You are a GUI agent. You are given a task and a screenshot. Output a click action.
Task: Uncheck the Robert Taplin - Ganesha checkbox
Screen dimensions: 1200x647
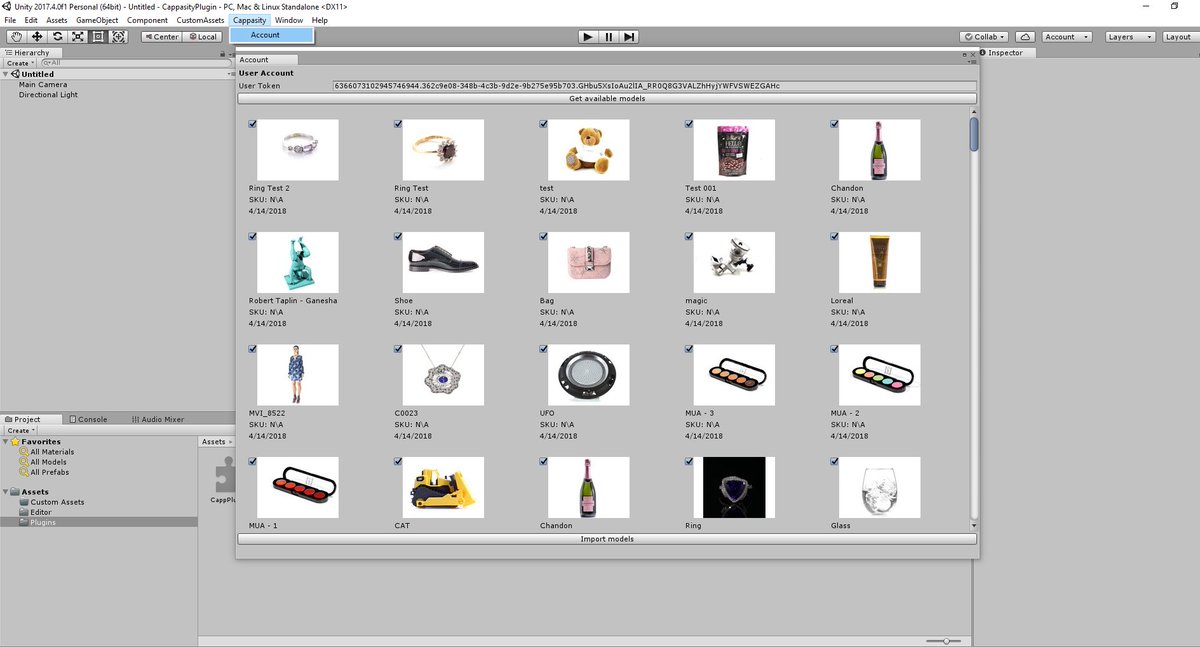(253, 236)
